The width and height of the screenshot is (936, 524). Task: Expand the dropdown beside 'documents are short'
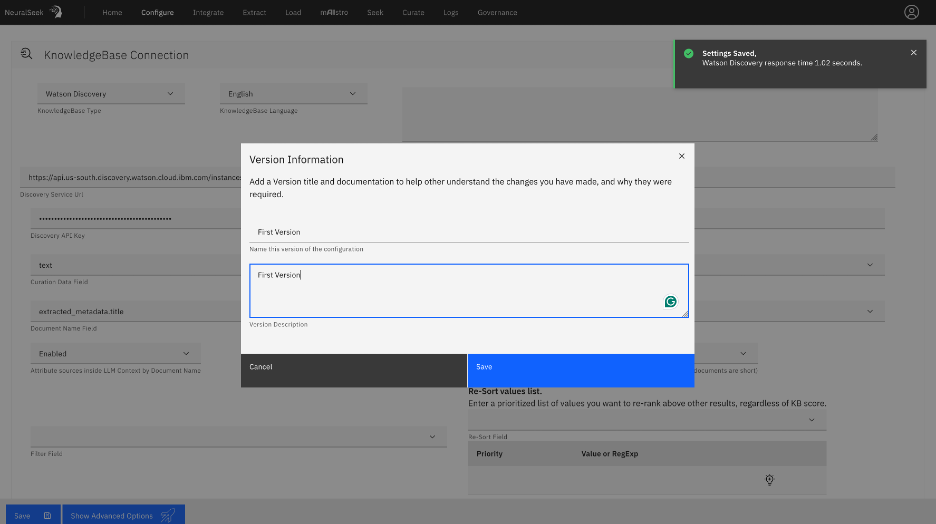[x=743, y=353]
